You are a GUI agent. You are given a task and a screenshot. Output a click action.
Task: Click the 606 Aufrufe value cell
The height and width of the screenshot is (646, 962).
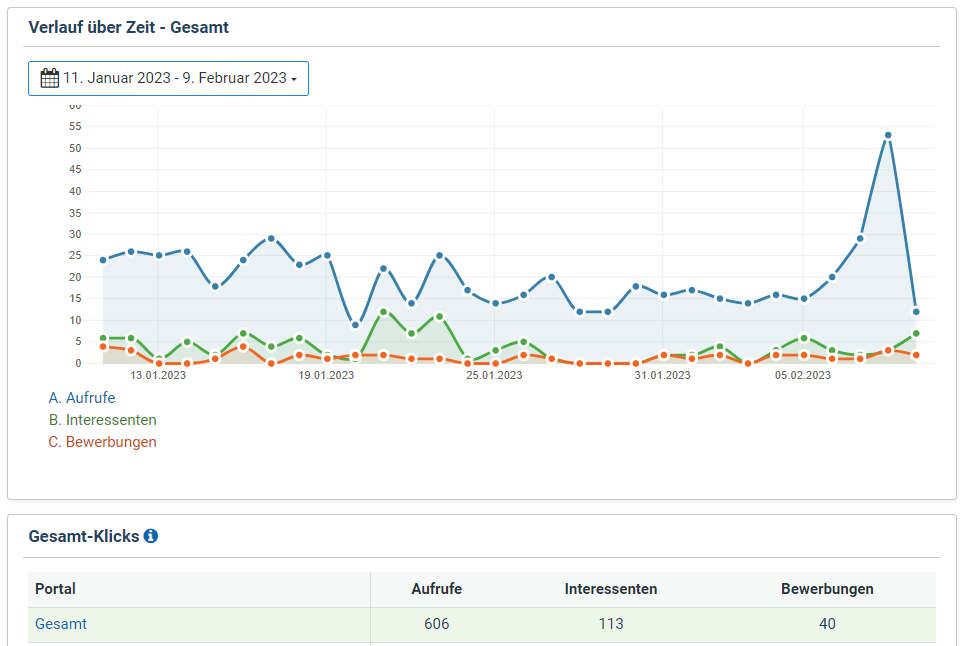[x=437, y=623]
